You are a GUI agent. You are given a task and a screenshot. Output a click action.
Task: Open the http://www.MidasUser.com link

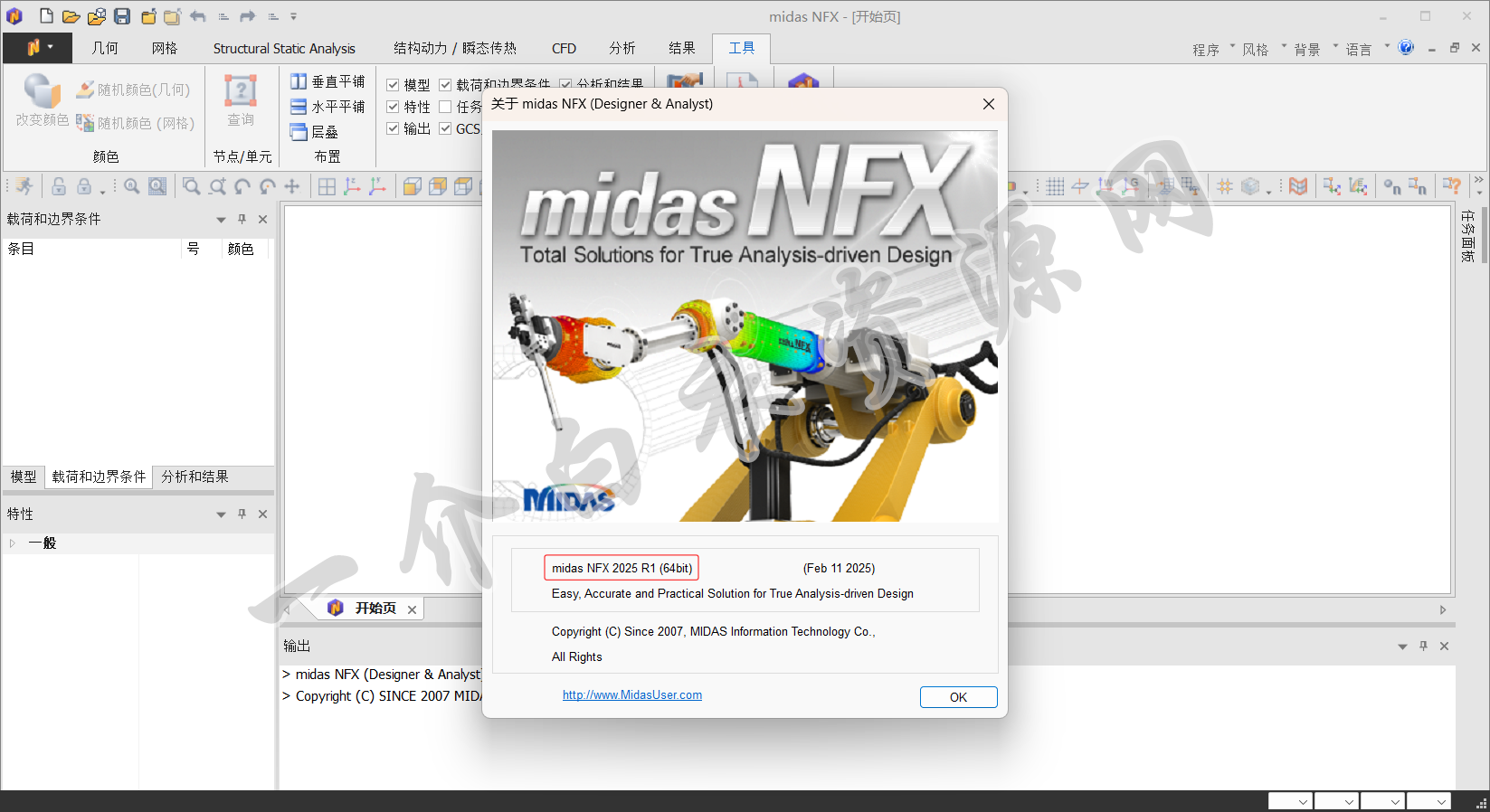tap(632, 694)
